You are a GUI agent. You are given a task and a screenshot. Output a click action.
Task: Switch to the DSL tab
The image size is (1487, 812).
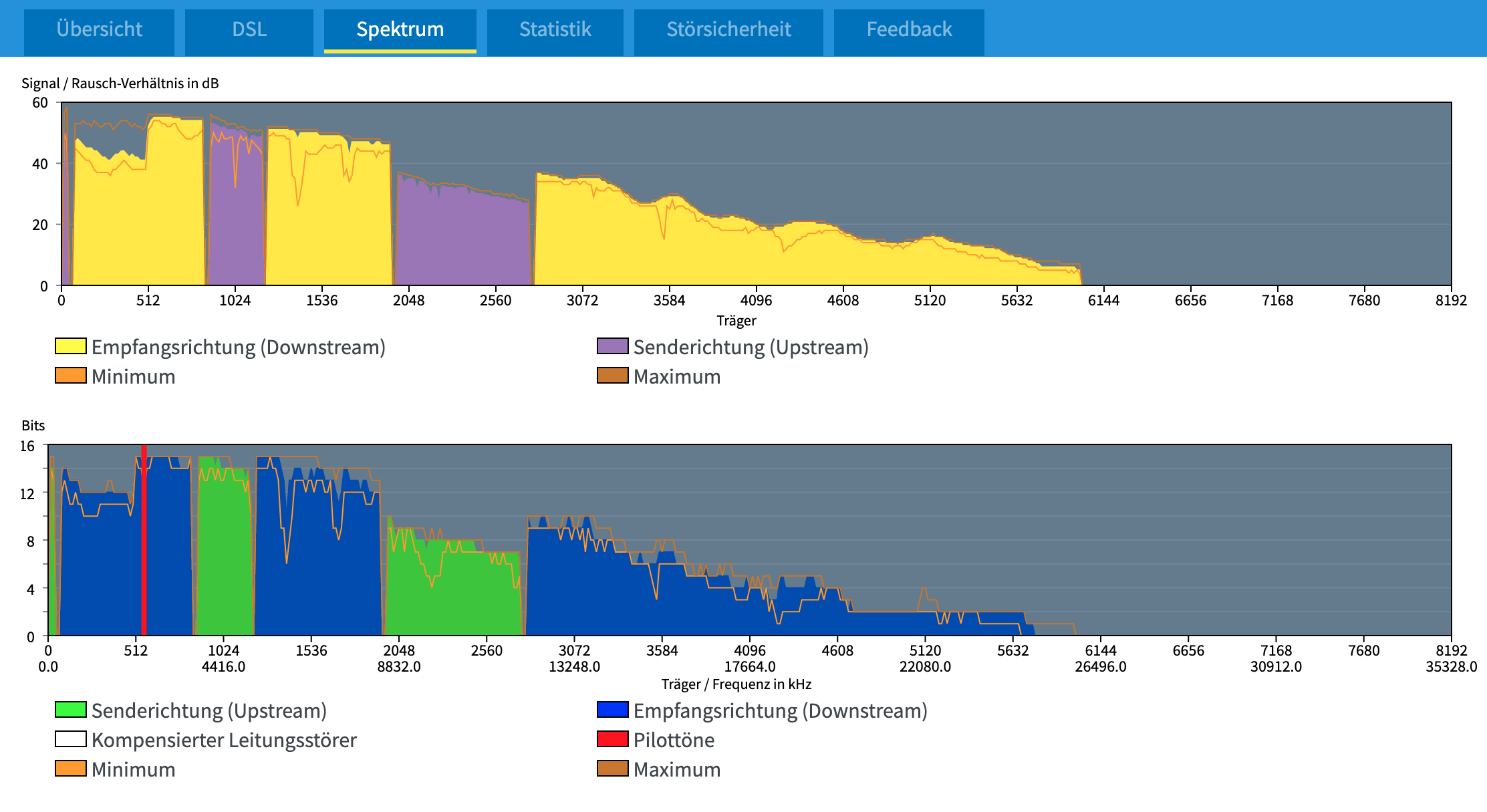click(x=249, y=29)
